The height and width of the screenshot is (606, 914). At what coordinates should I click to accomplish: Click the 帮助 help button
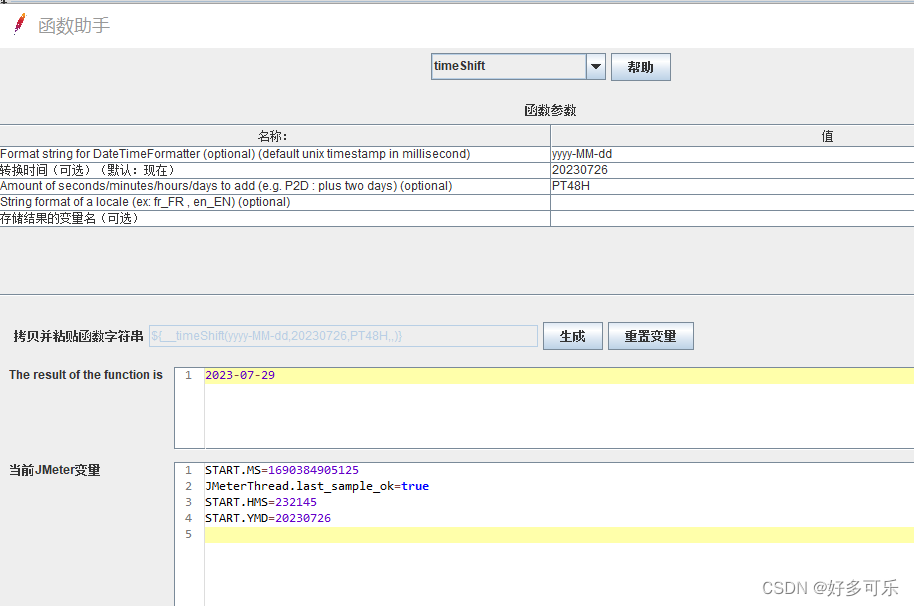click(x=641, y=67)
